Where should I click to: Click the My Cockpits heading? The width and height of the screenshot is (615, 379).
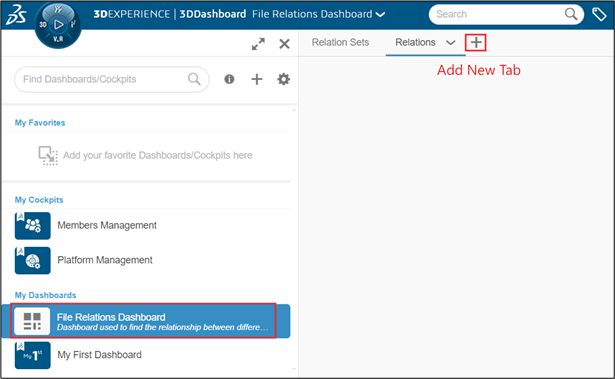click(x=39, y=200)
